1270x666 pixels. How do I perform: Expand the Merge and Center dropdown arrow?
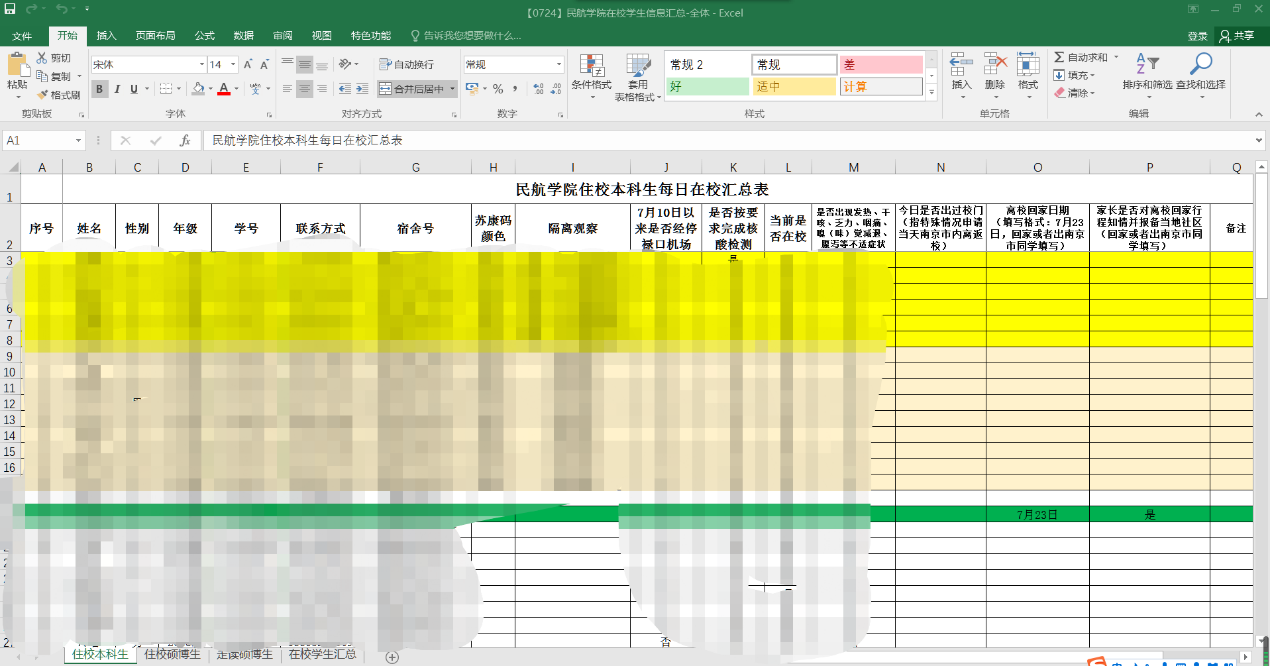click(x=453, y=89)
